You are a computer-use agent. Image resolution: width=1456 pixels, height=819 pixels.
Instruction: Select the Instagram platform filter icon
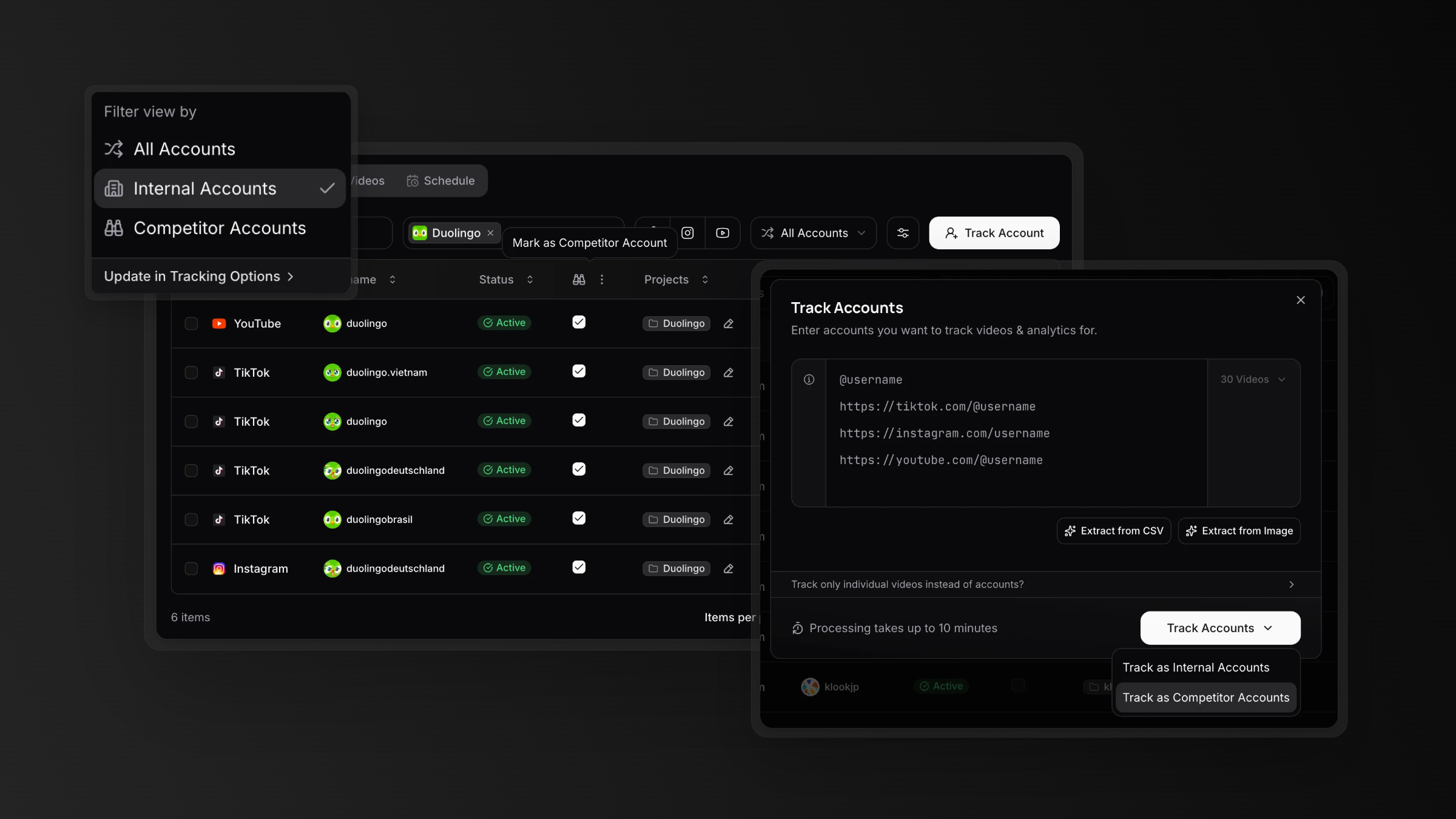point(688,233)
